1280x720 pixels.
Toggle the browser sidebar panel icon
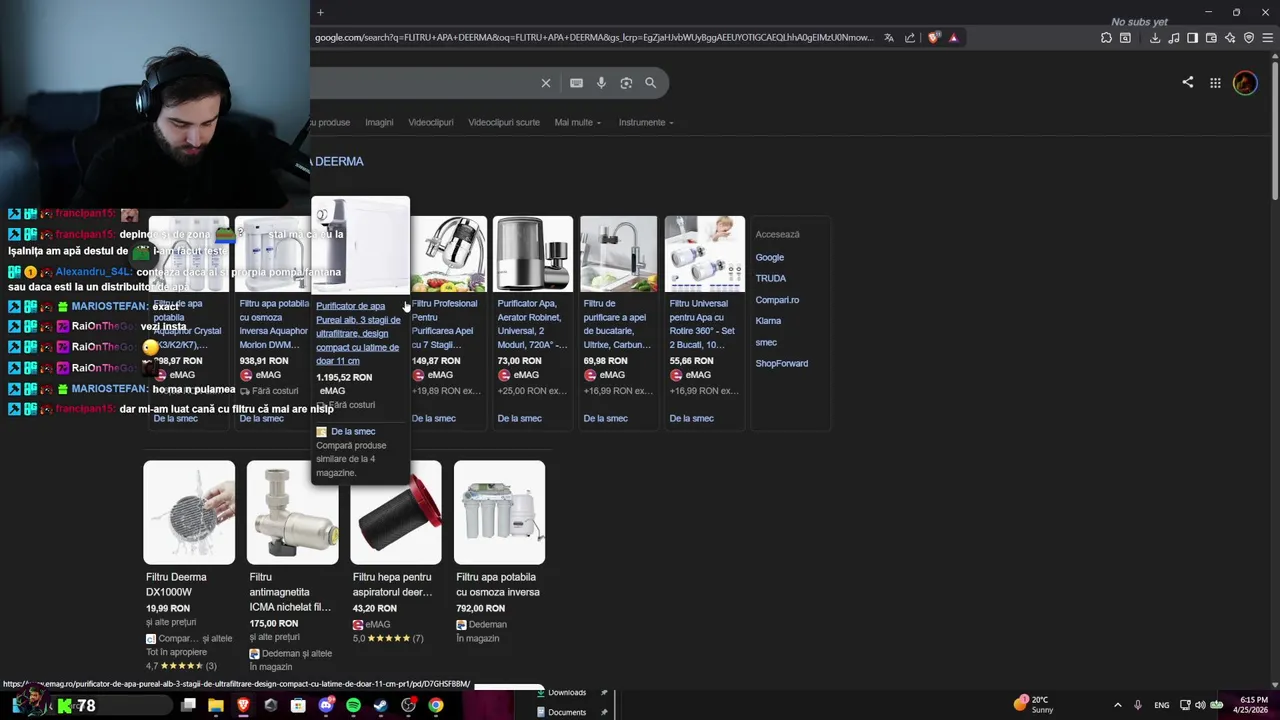pos(1192,38)
